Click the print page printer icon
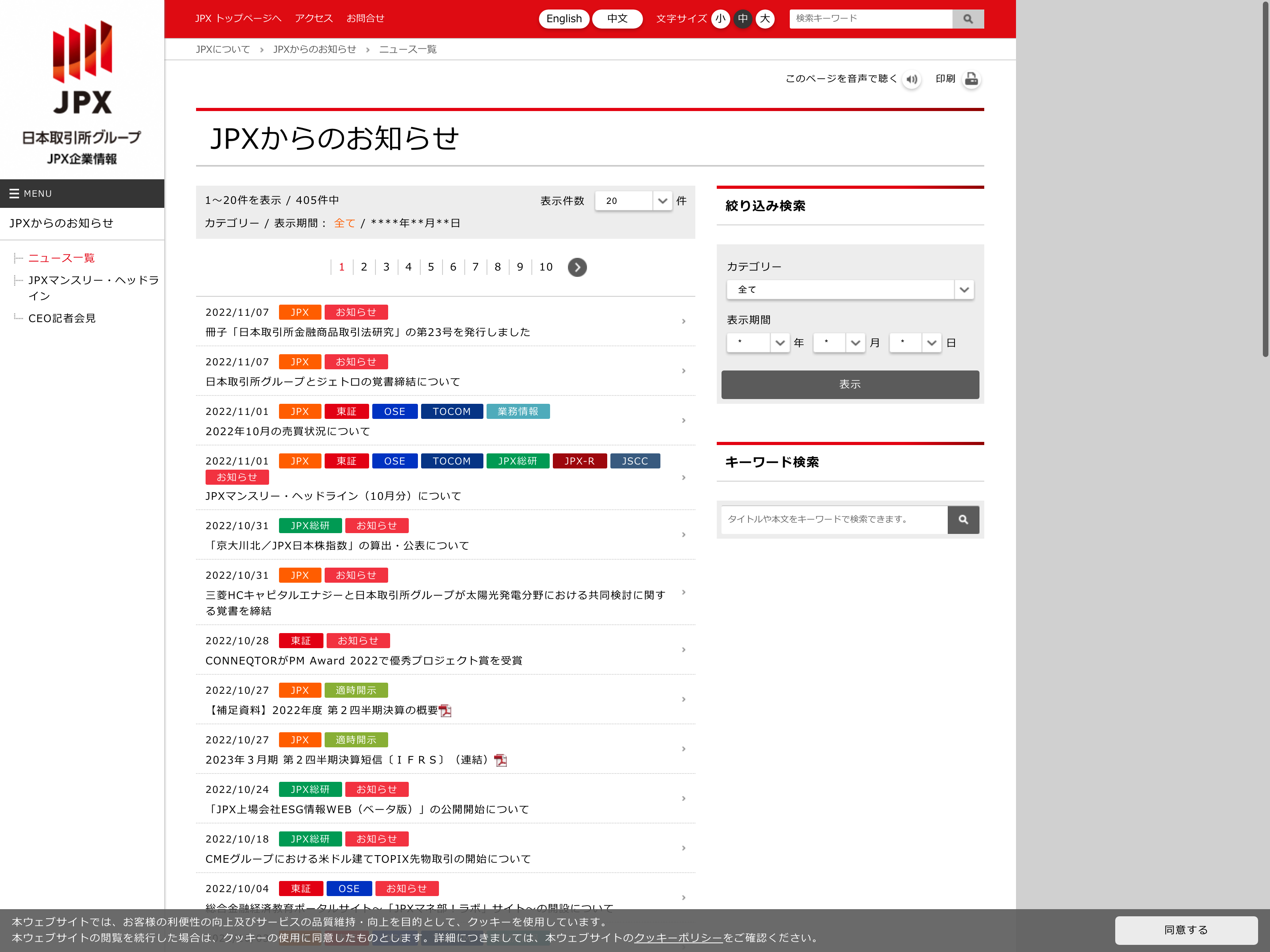 pyautogui.click(x=971, y=79)
